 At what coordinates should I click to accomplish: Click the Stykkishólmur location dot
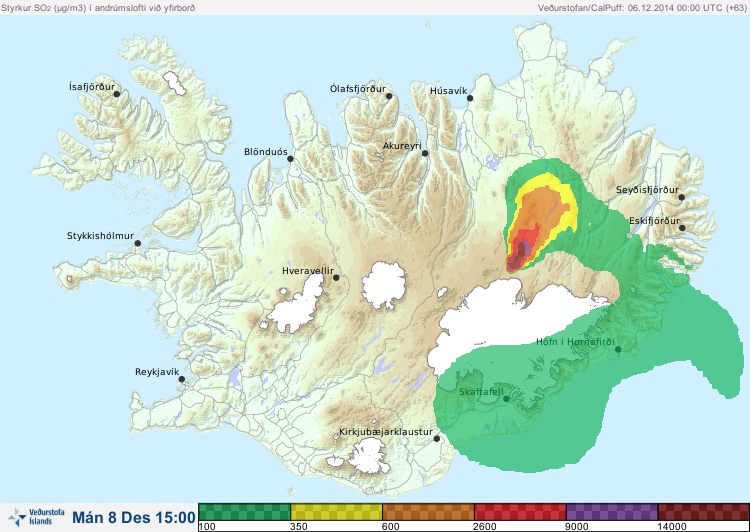pos(138,244)
